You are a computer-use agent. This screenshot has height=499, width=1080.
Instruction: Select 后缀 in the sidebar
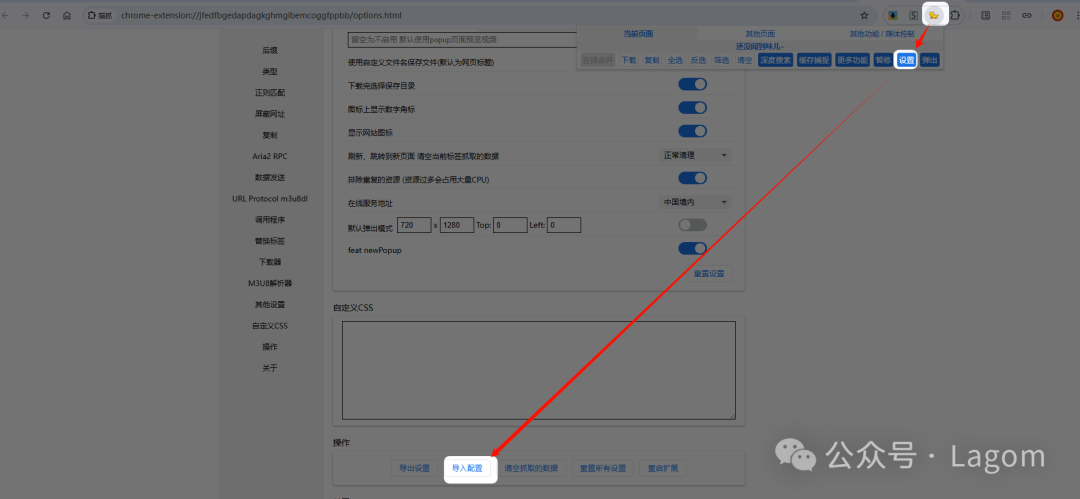click(269, 50)
